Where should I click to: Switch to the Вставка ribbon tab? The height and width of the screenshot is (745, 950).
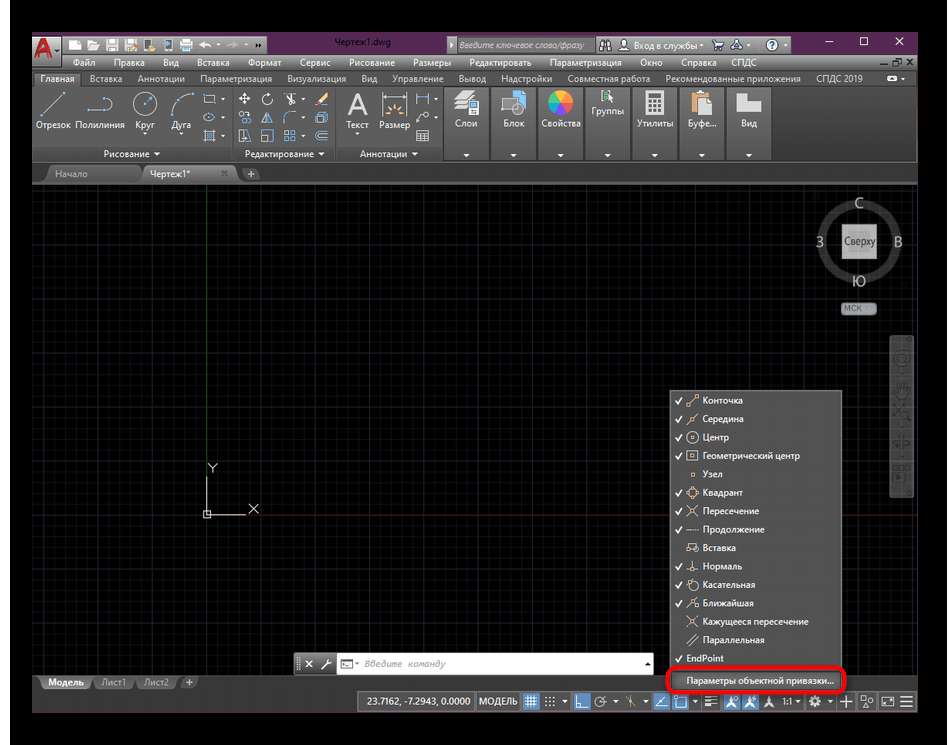[106, 78]
